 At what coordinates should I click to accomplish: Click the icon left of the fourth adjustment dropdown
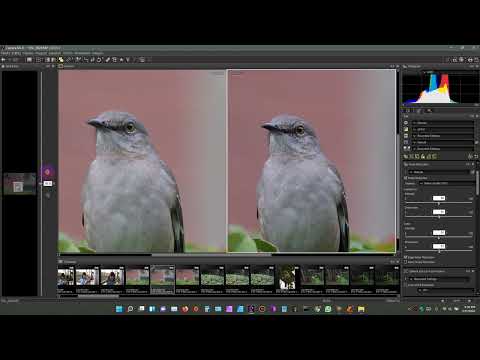coord(406,142)
